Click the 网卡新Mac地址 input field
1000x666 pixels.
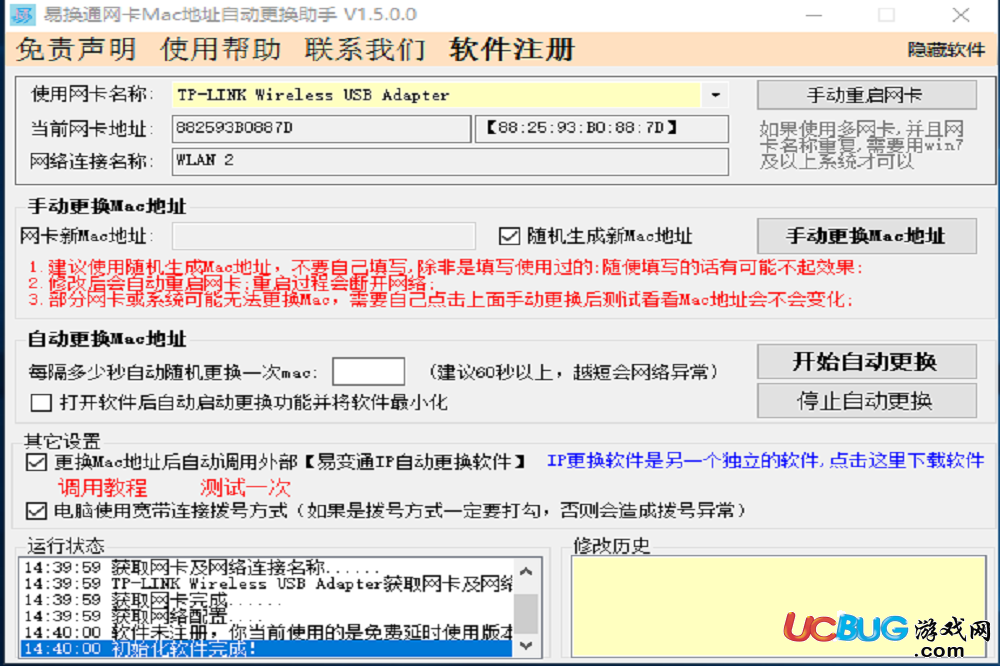point(323,236)
